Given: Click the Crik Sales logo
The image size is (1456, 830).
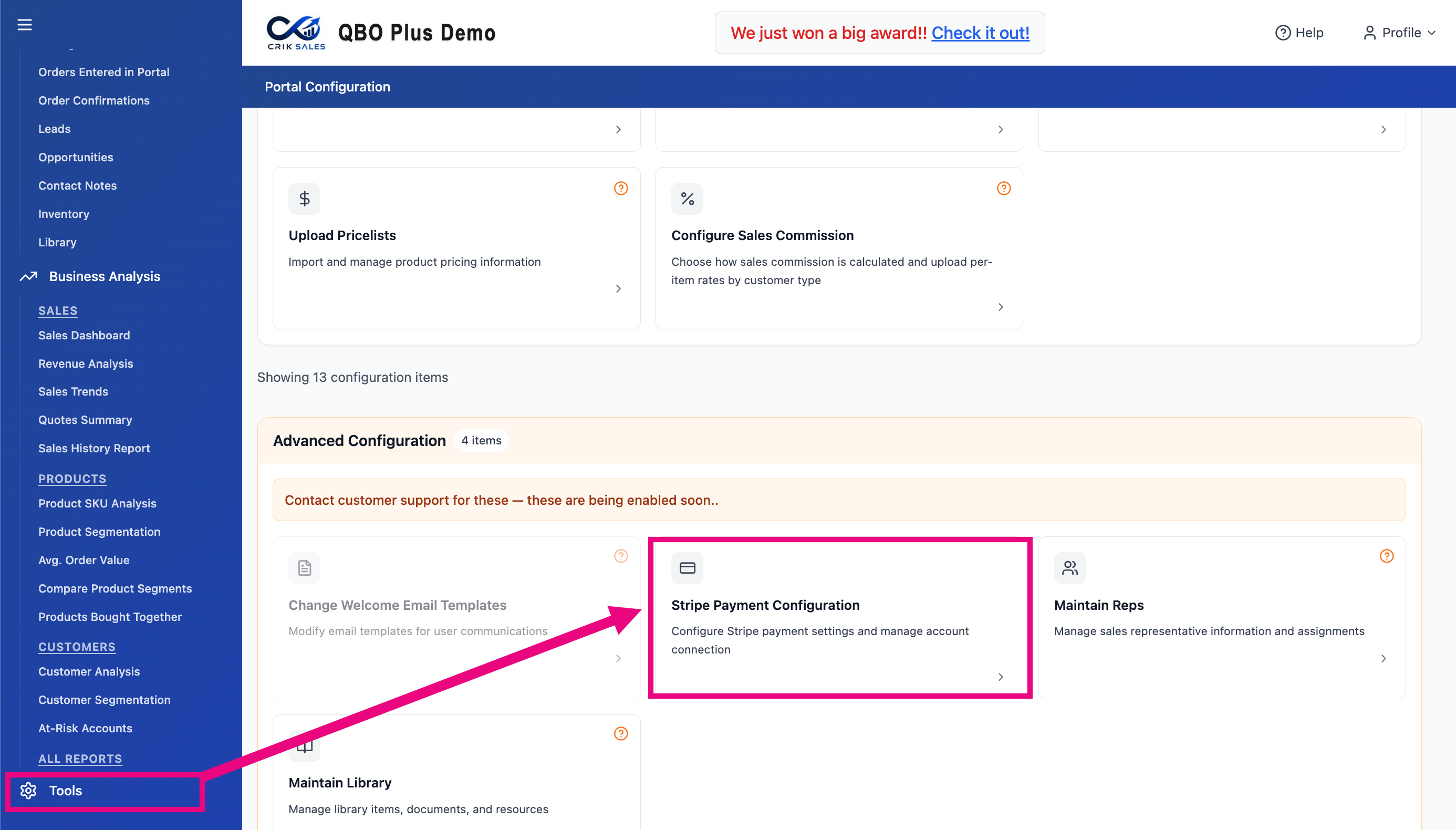Looking at the screenshot, I should click(296, 33).
